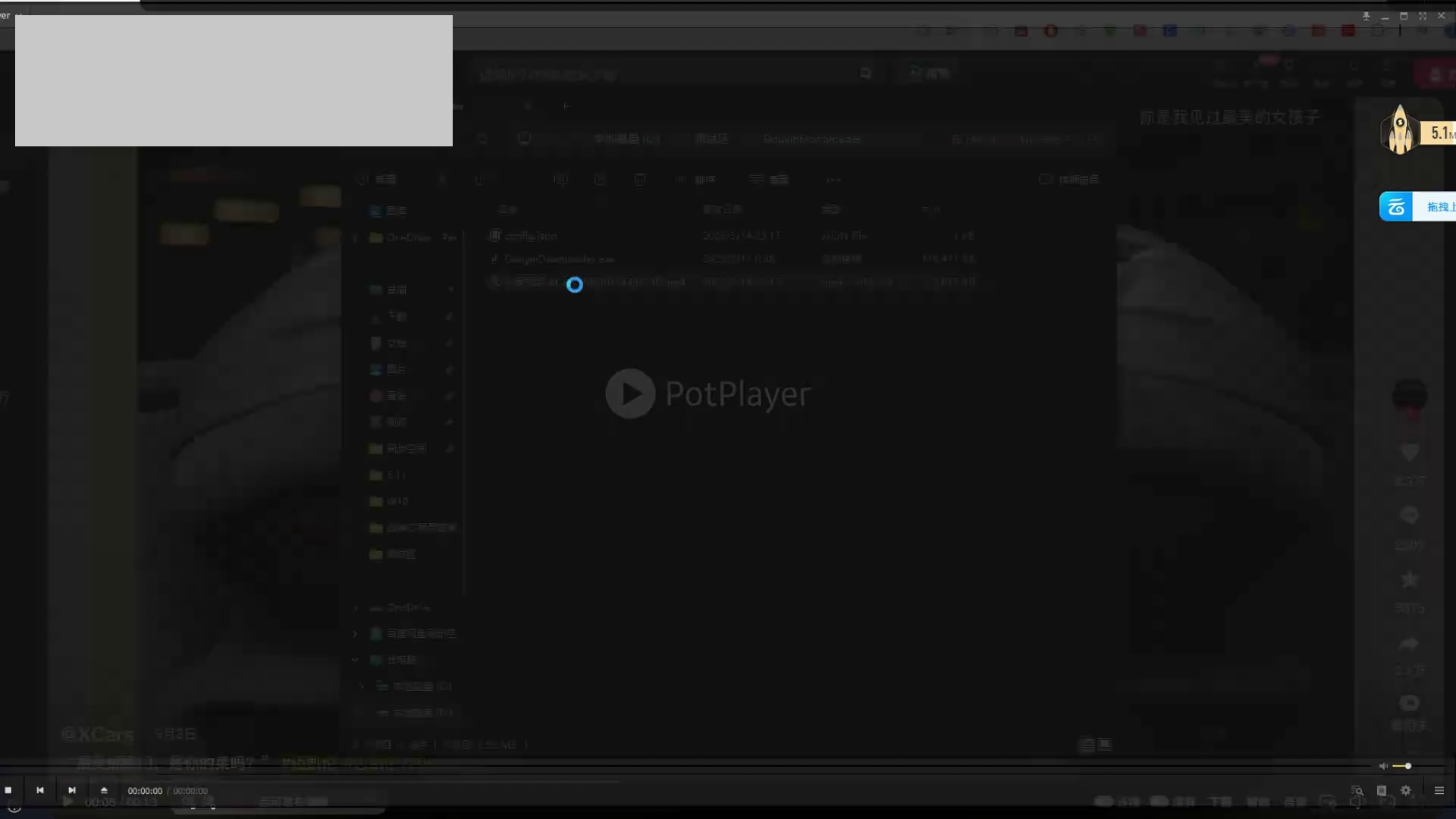Open playlist search icon

1357,790
